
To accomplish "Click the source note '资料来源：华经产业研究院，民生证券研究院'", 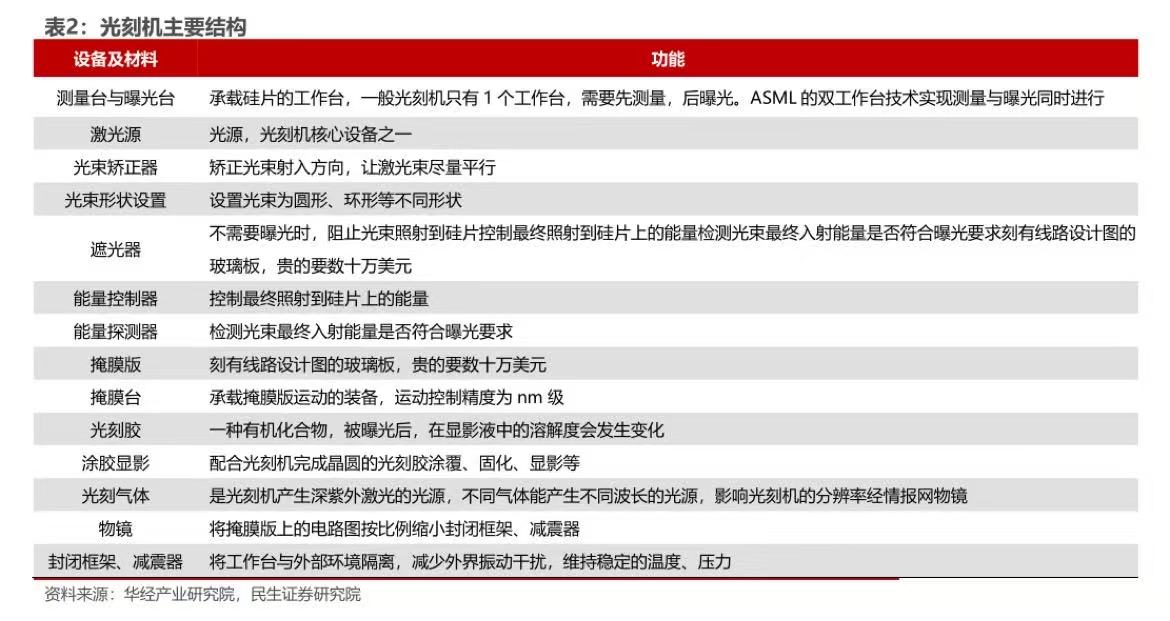I will pyautogui.click(x=202, y=594).
